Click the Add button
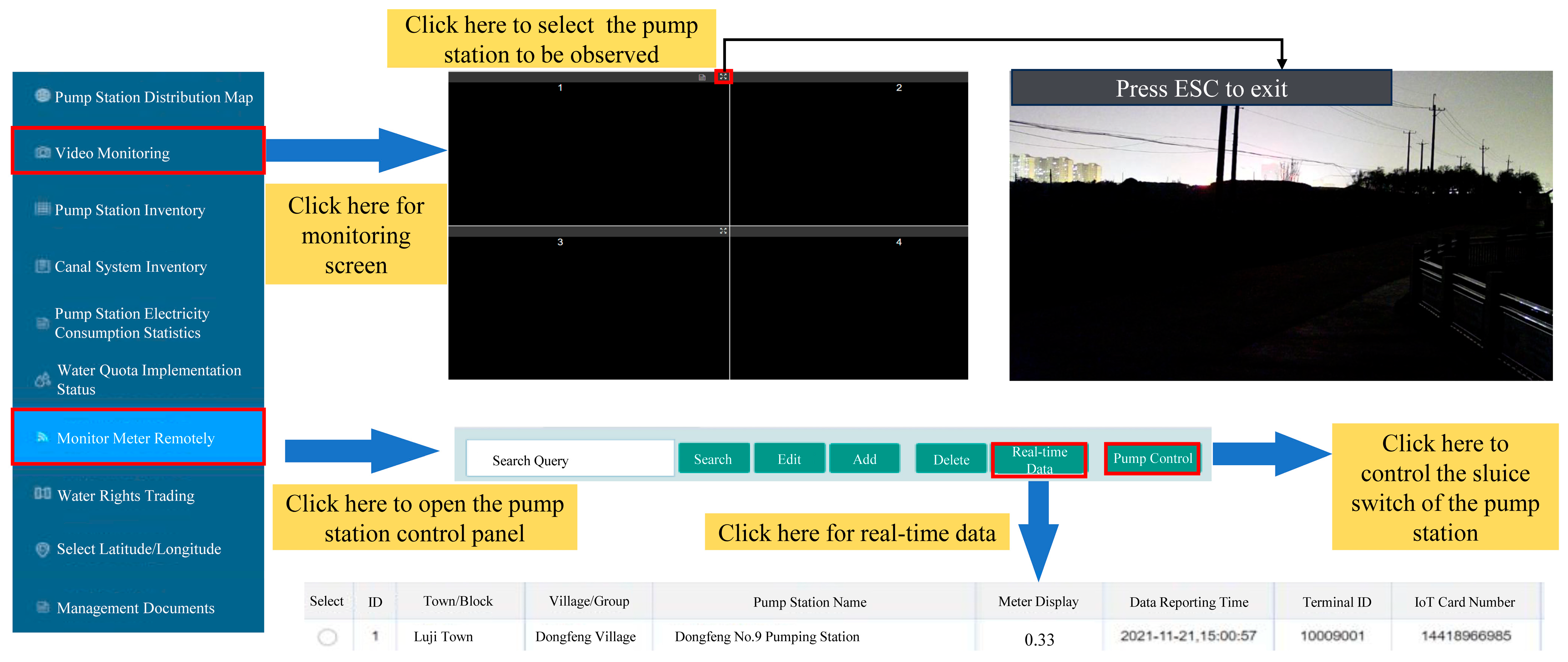 [864, 459]
